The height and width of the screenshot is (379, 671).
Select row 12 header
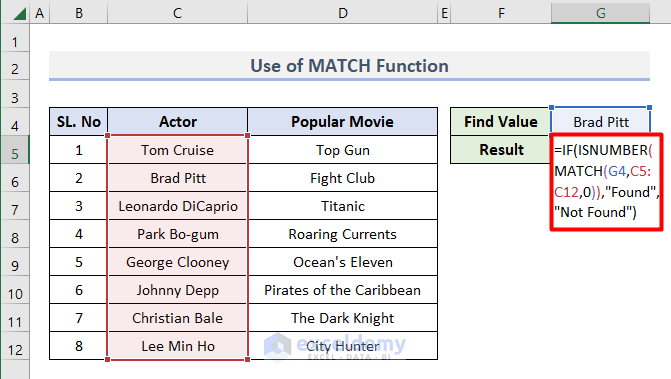15,350
